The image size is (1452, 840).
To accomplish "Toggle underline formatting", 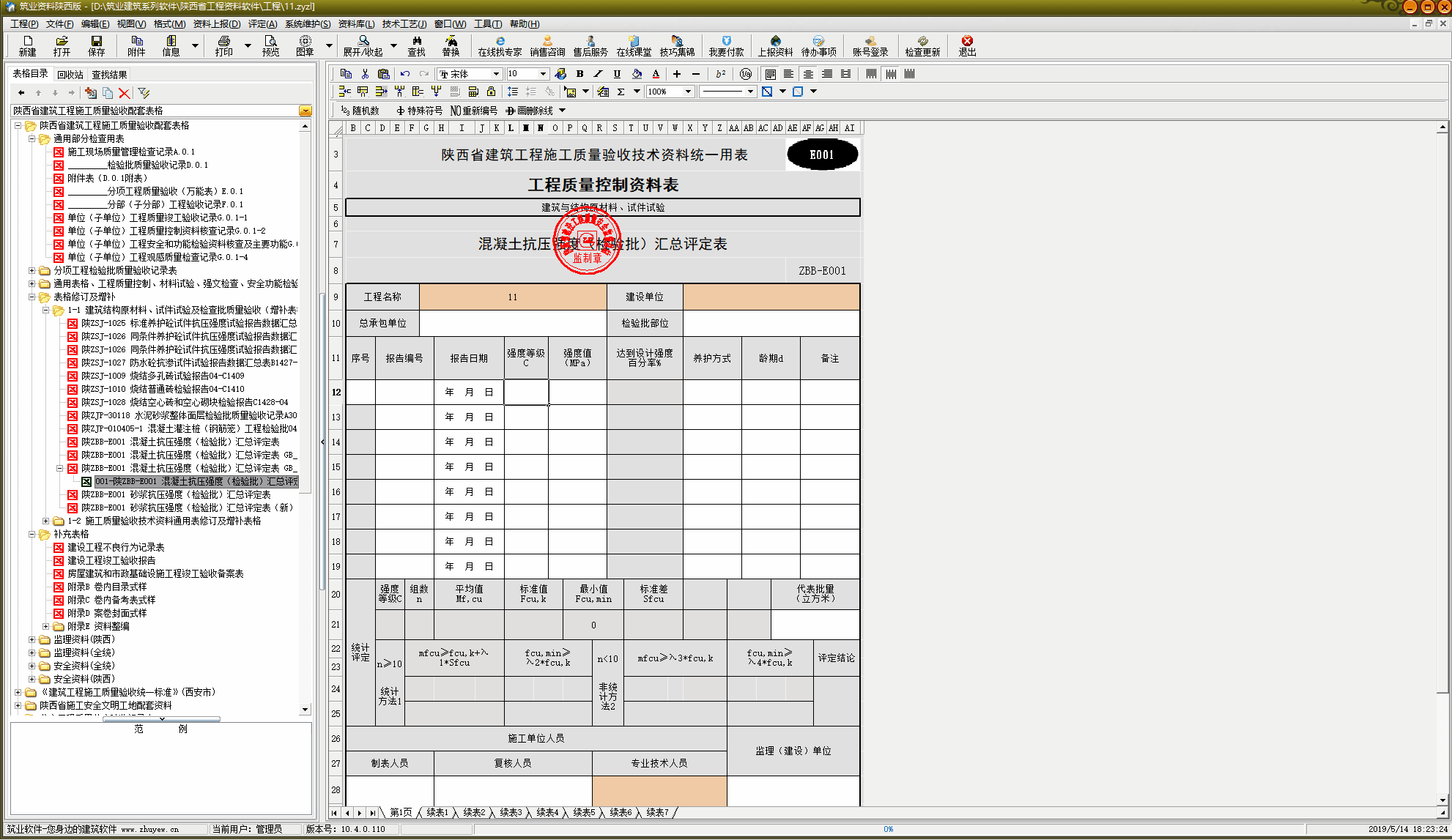I will [x=616, y=73].
